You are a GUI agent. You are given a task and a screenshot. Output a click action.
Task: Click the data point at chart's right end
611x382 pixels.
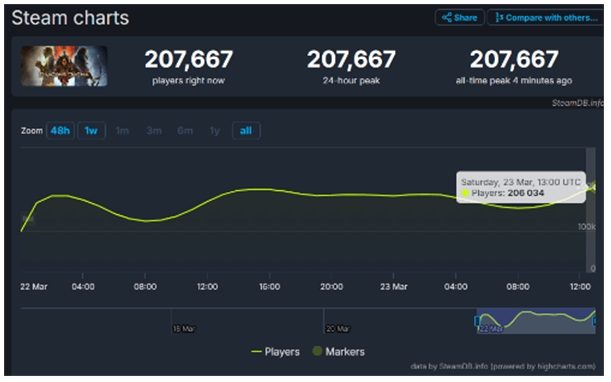click(594, 187)
